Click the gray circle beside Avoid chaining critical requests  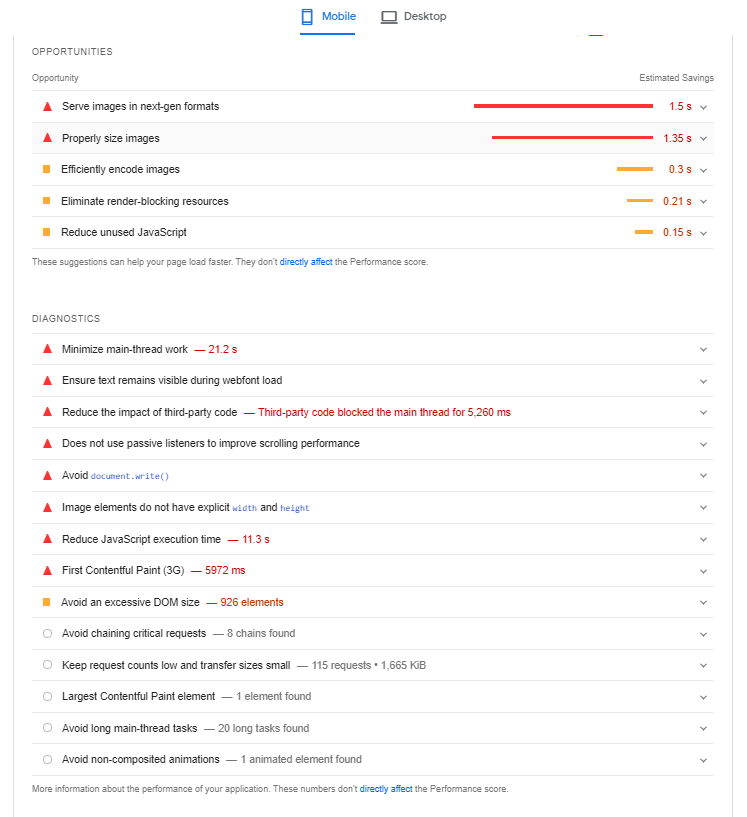click(47, 633)
